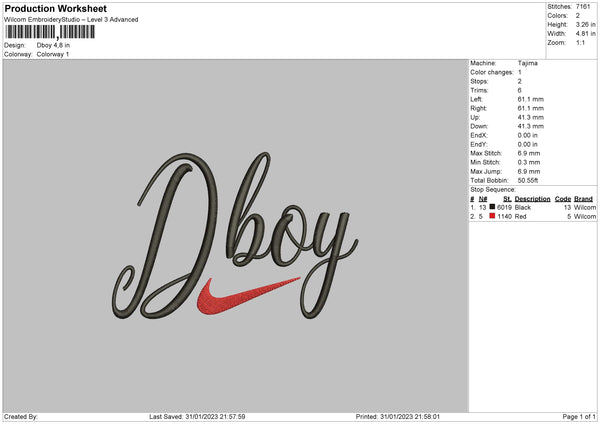The width and height of the screenshot is (600, 424).
Task: Select the Down 41.3 mm value
Action: (x=530, y=126)
